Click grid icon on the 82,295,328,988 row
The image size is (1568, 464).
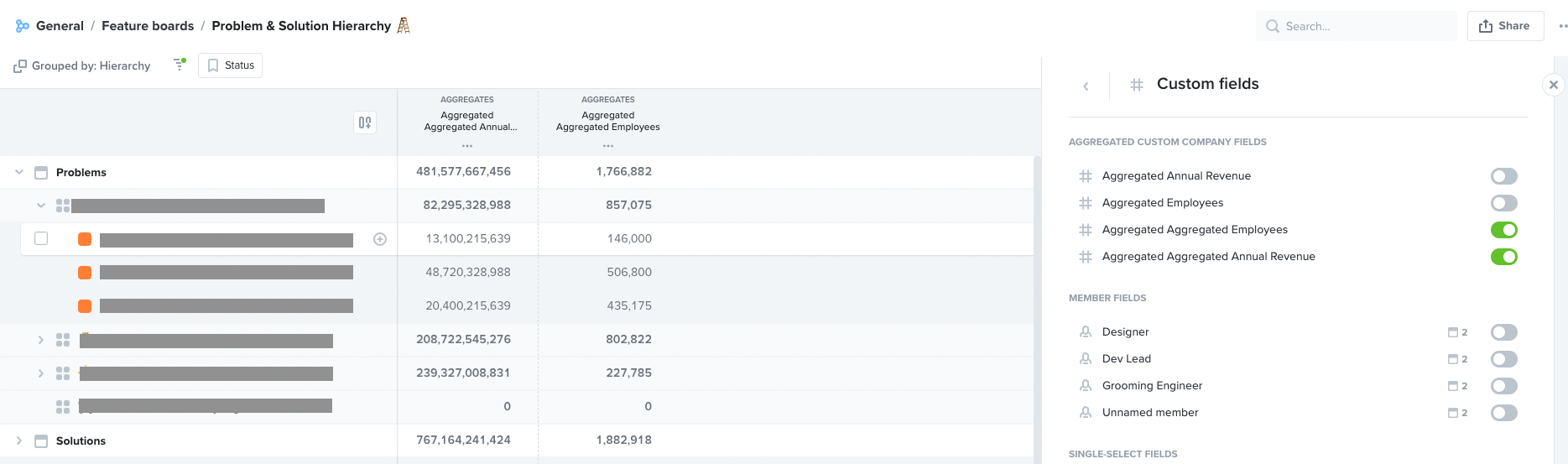pyautogui.click(x=63, y=206)
